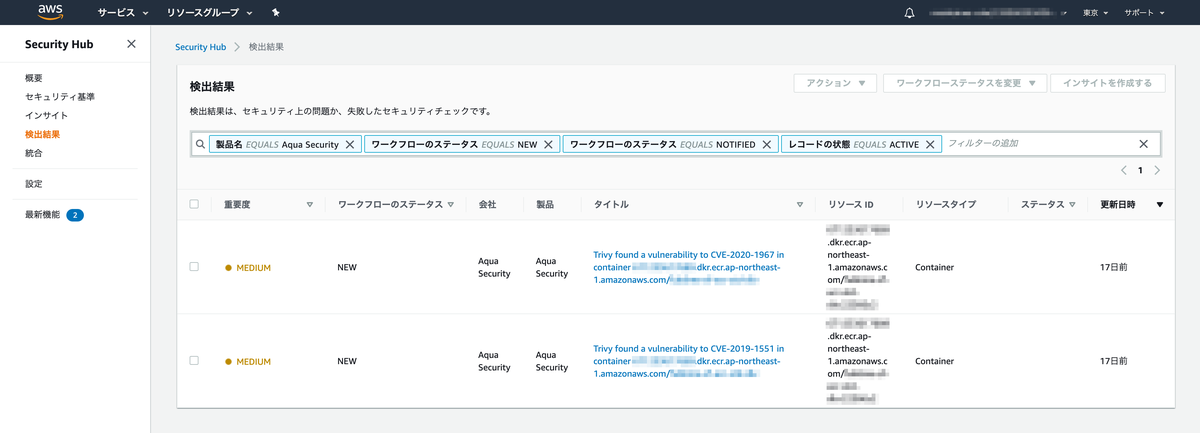The width and height of the screenshot is (1200, 433).
Task: Open the 東京 region dropdown
Action: tap(1095, 13)
